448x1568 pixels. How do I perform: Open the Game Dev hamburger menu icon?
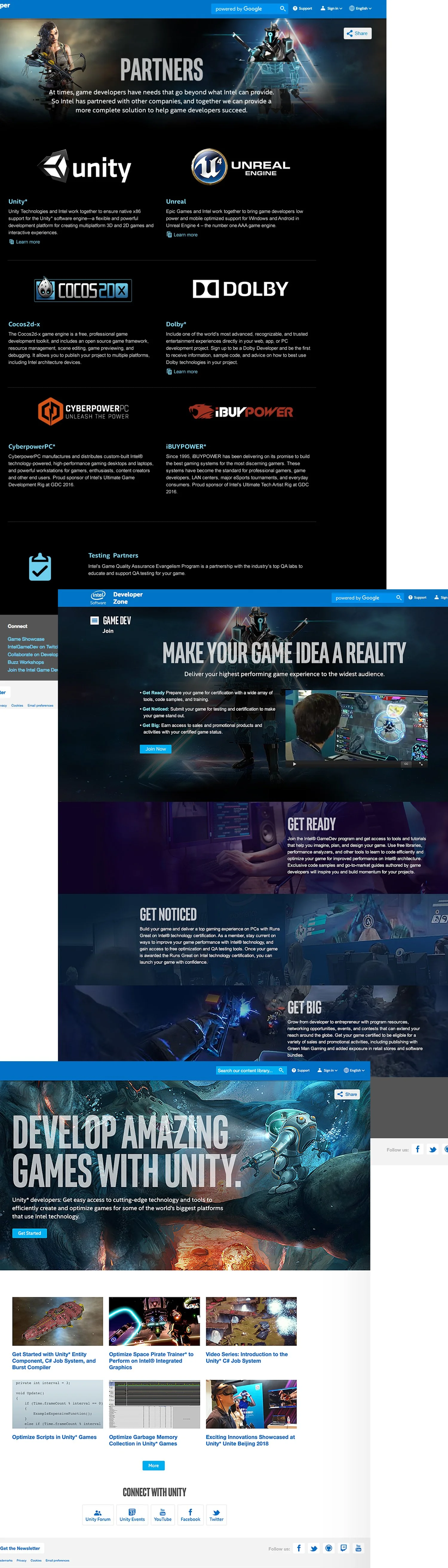[x=94, y=621]
